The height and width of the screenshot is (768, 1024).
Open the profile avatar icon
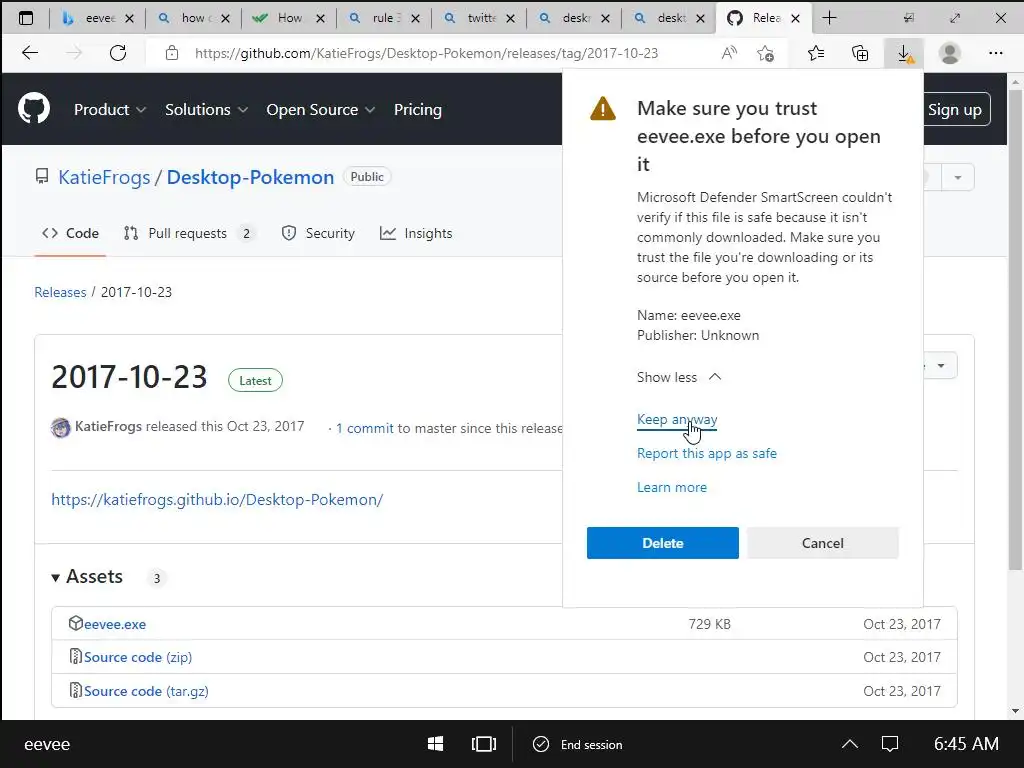point(950,53)
